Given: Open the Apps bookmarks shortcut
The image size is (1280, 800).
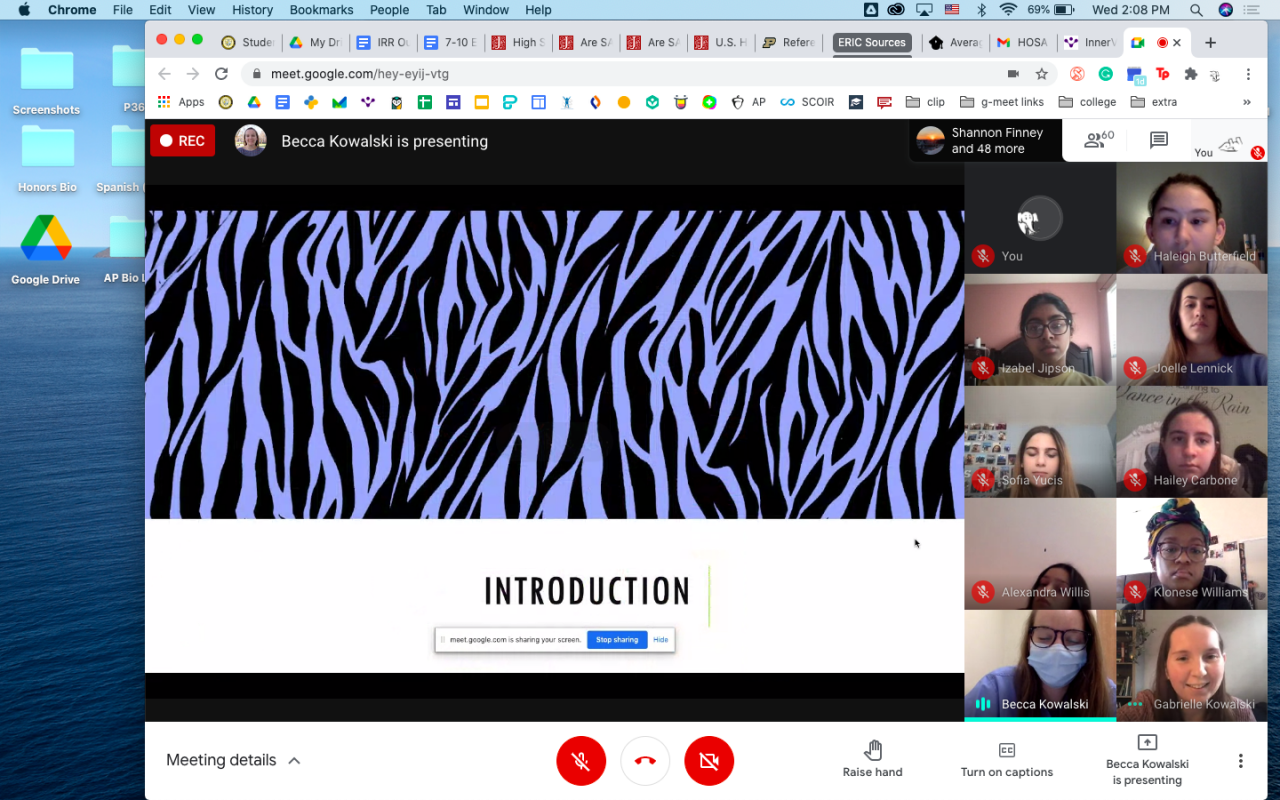Looking at the screenshot, I should [181, 102].
